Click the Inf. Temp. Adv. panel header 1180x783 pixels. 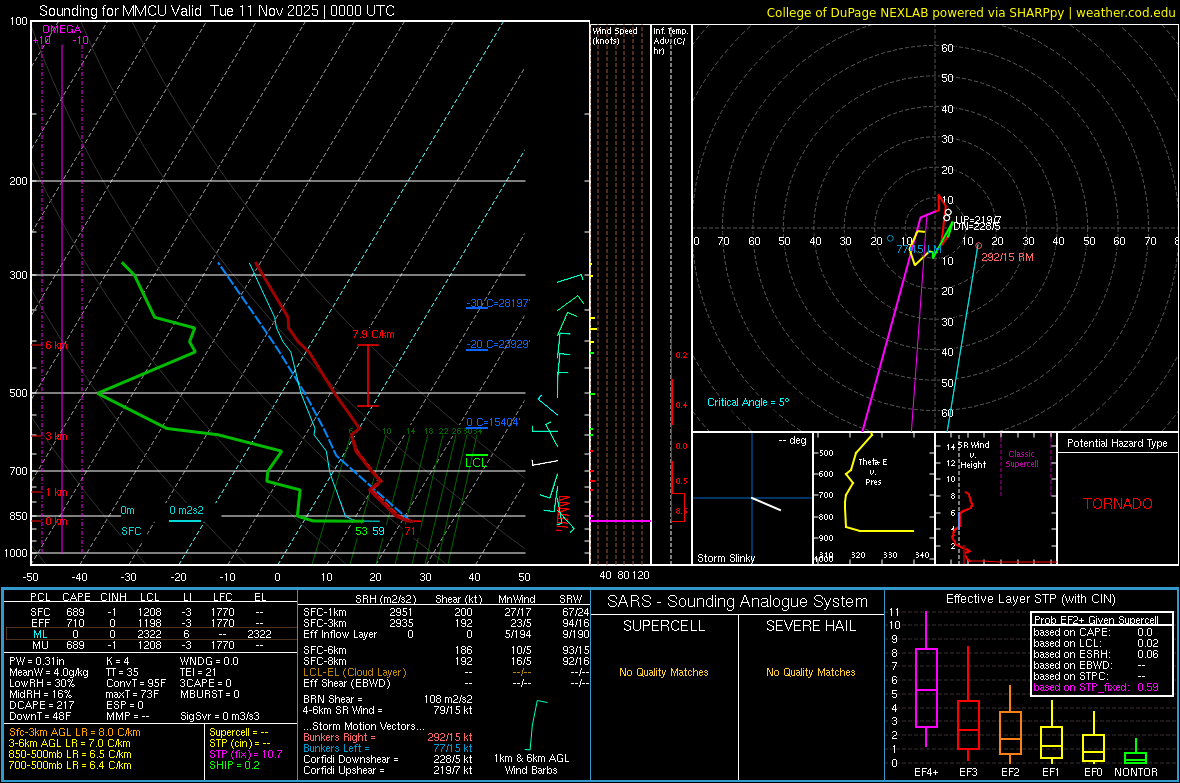pyautogui.click(x=670, y=41)
